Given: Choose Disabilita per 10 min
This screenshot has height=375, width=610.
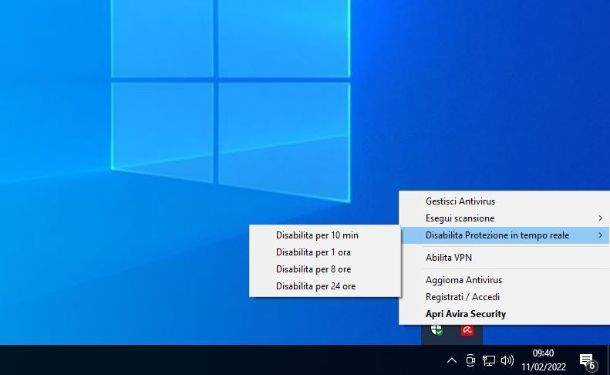Looking at the screenshot, I should [325, 235].
